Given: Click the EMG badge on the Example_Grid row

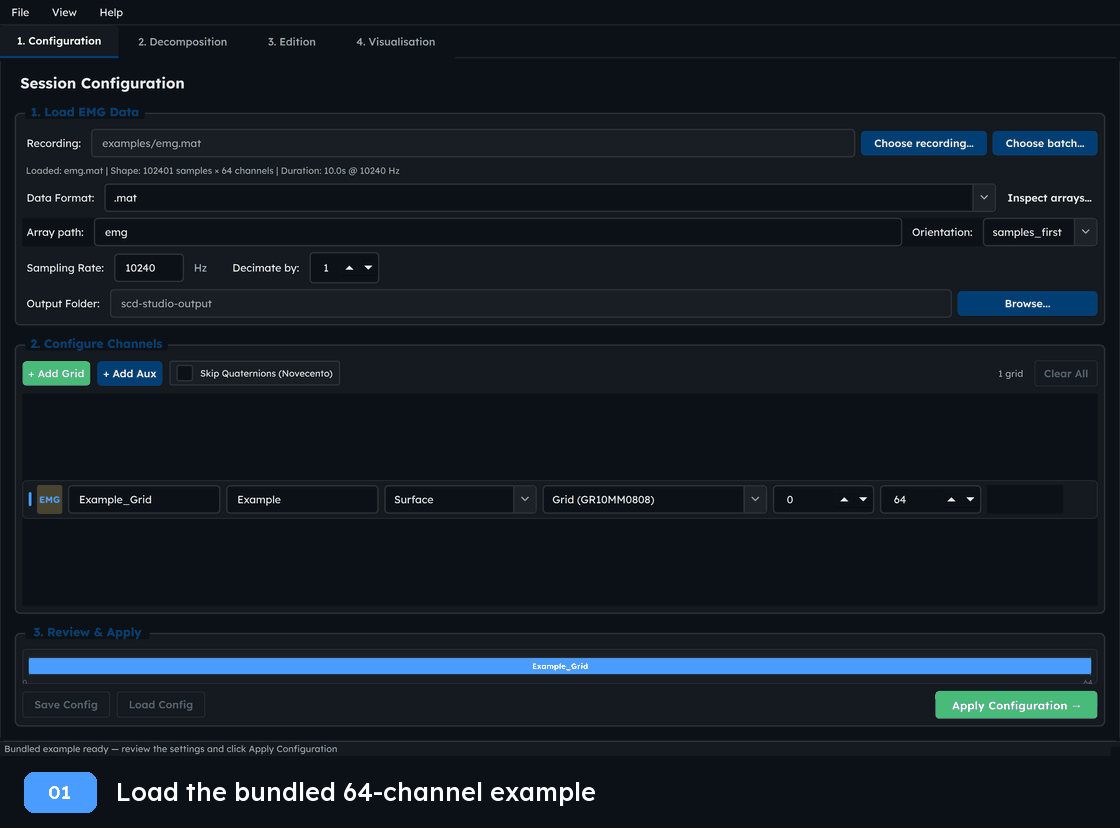Looking at the screenshot, I should pyautogui.click(x=49, y=499).
